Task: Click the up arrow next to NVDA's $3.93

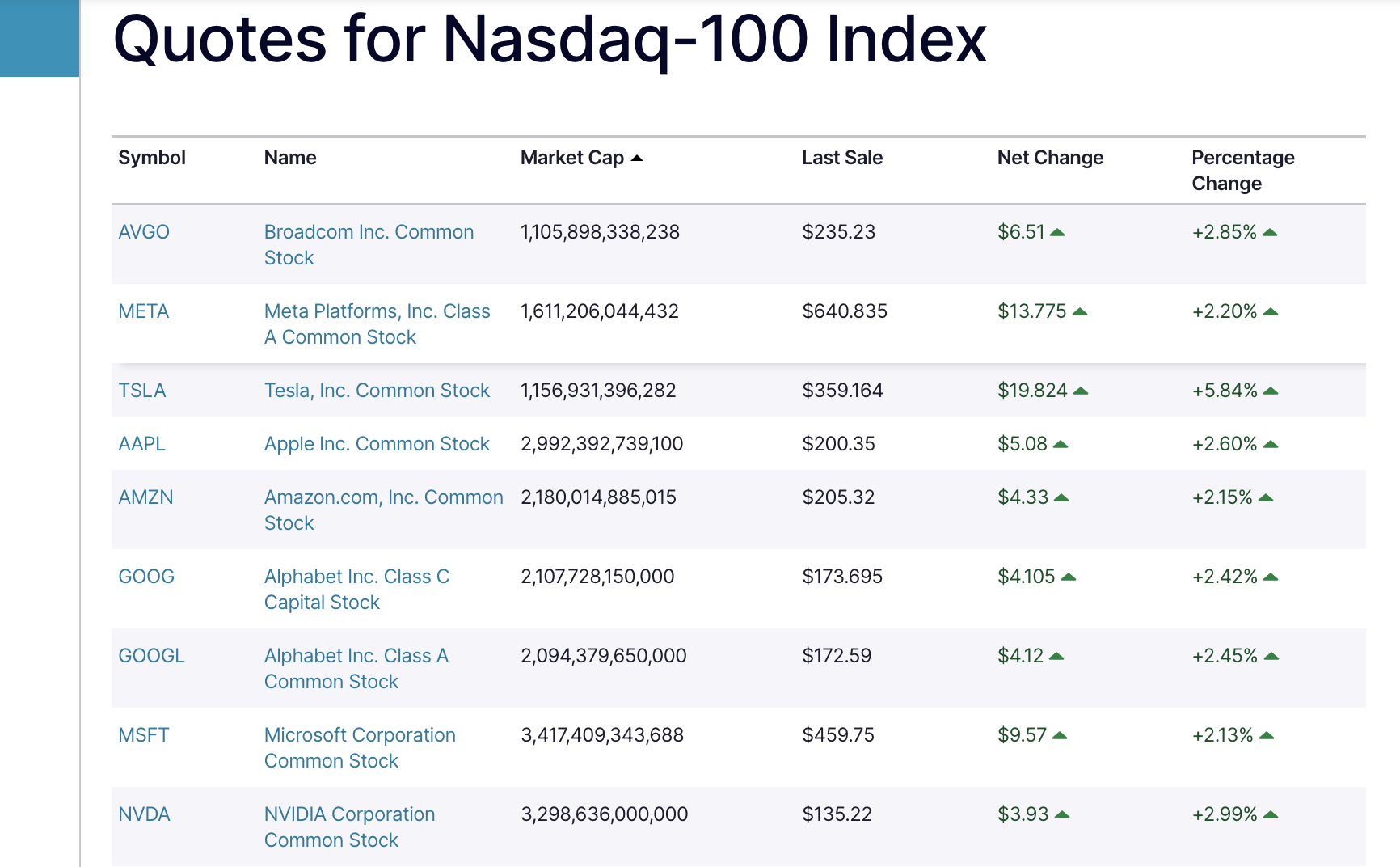Action: 1062,815
